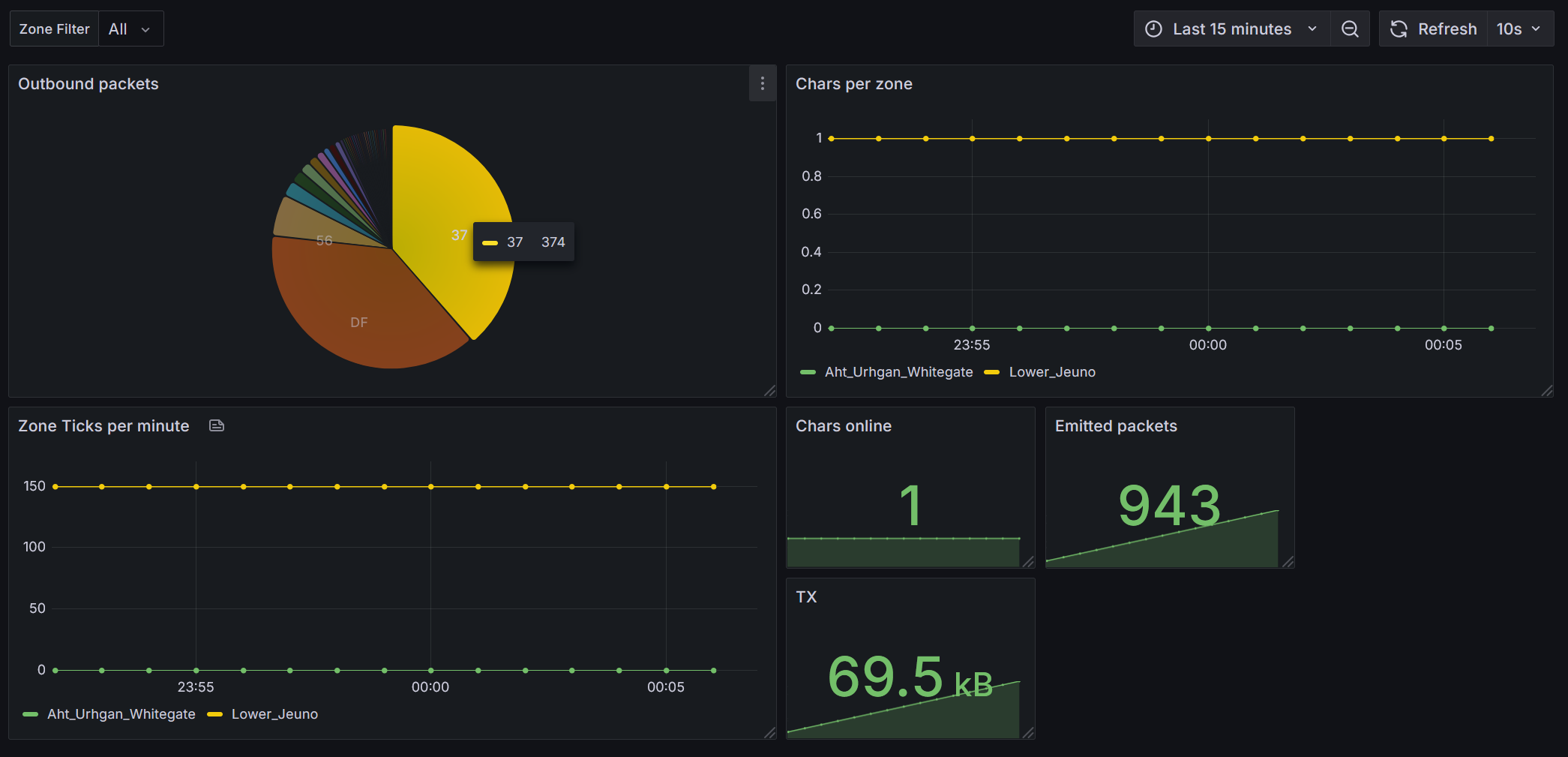Click the zoom out time range icon

[1350, 29]
